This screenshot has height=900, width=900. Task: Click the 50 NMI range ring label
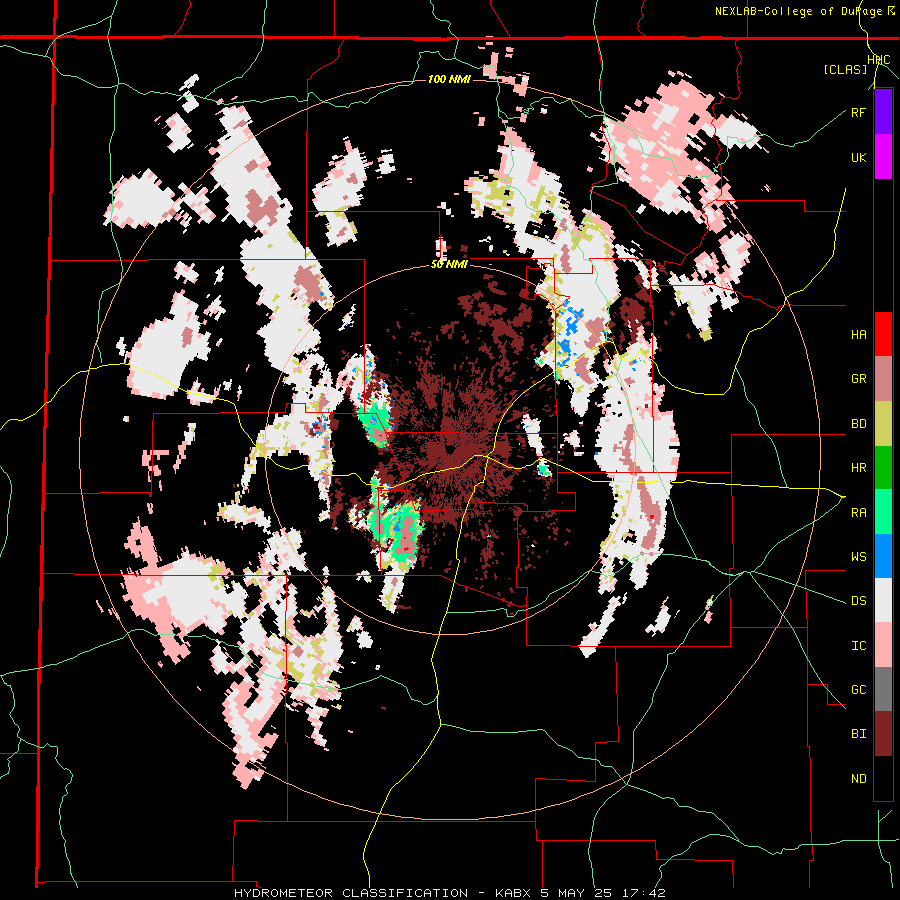click(x=449, y=265)
